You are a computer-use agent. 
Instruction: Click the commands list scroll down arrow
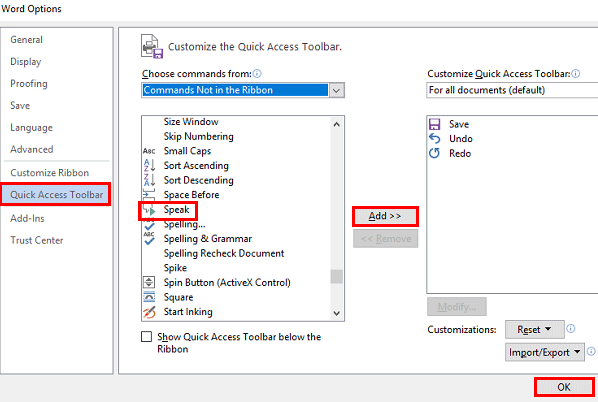click(336, 314)
